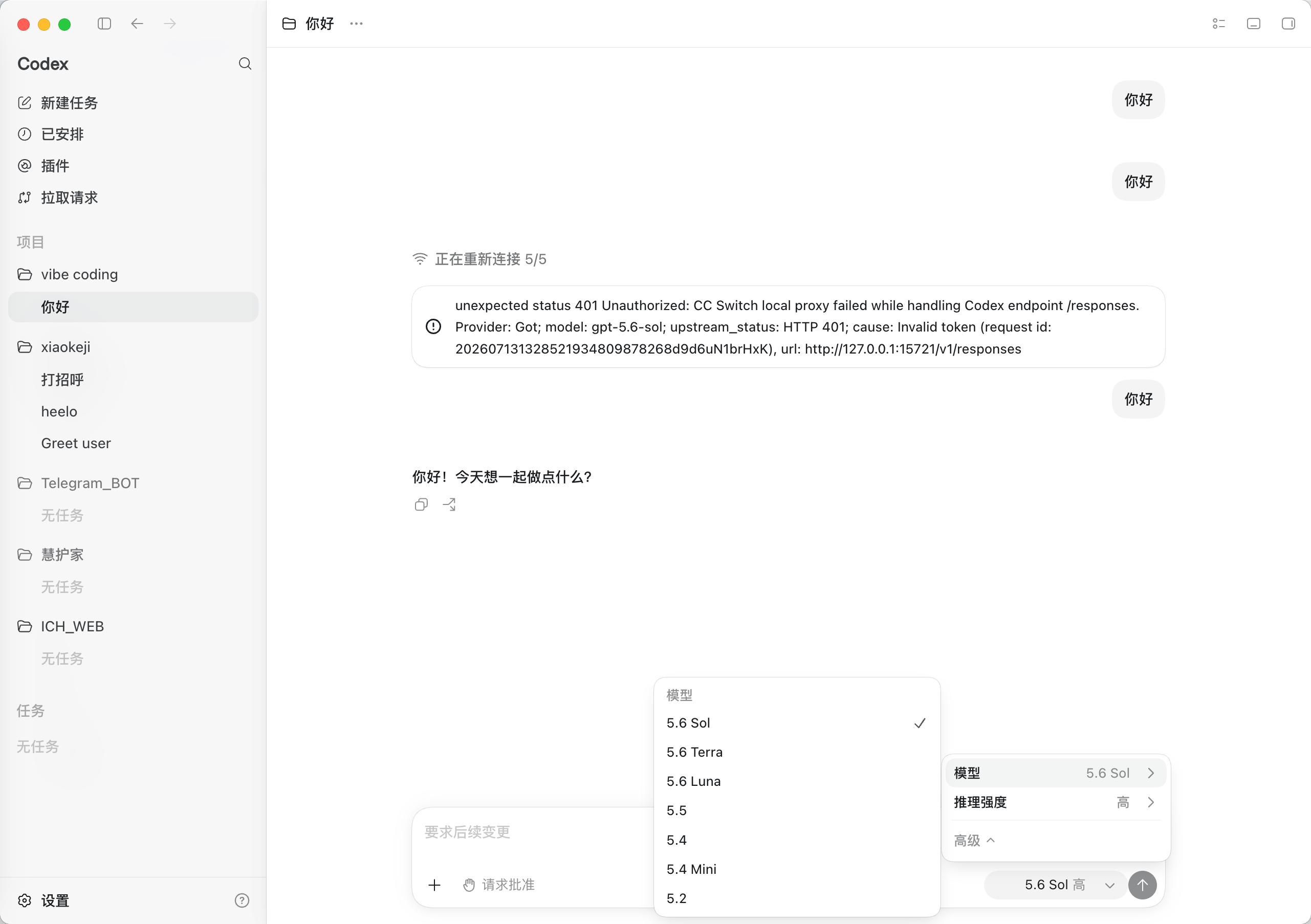This screenshot has height=924, width=1311.
Task: Go forward with the right arrow
Action: [x=169, y=24]
